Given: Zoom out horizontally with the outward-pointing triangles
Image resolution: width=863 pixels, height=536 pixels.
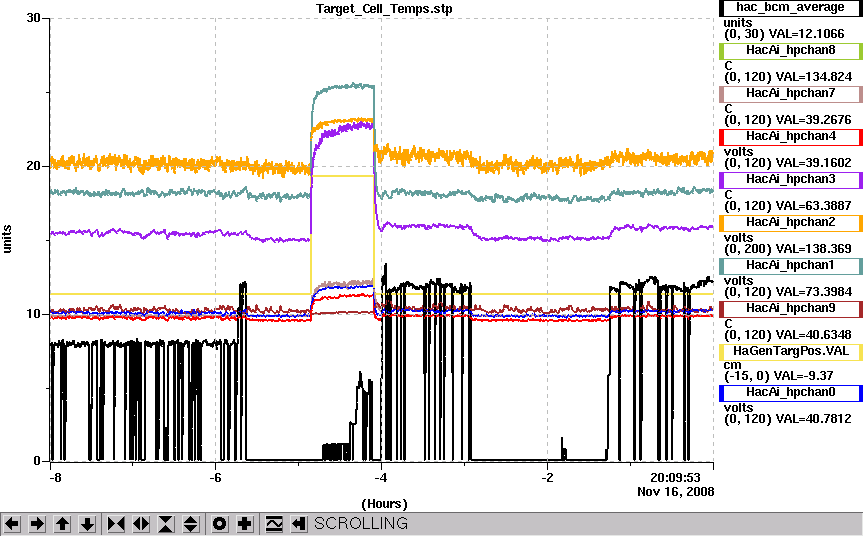Looking at the screenshot, I should tap(141, 523).
